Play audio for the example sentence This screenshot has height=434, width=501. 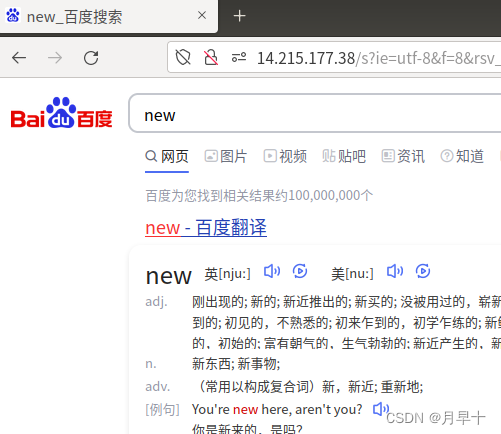tap(380, 409)
